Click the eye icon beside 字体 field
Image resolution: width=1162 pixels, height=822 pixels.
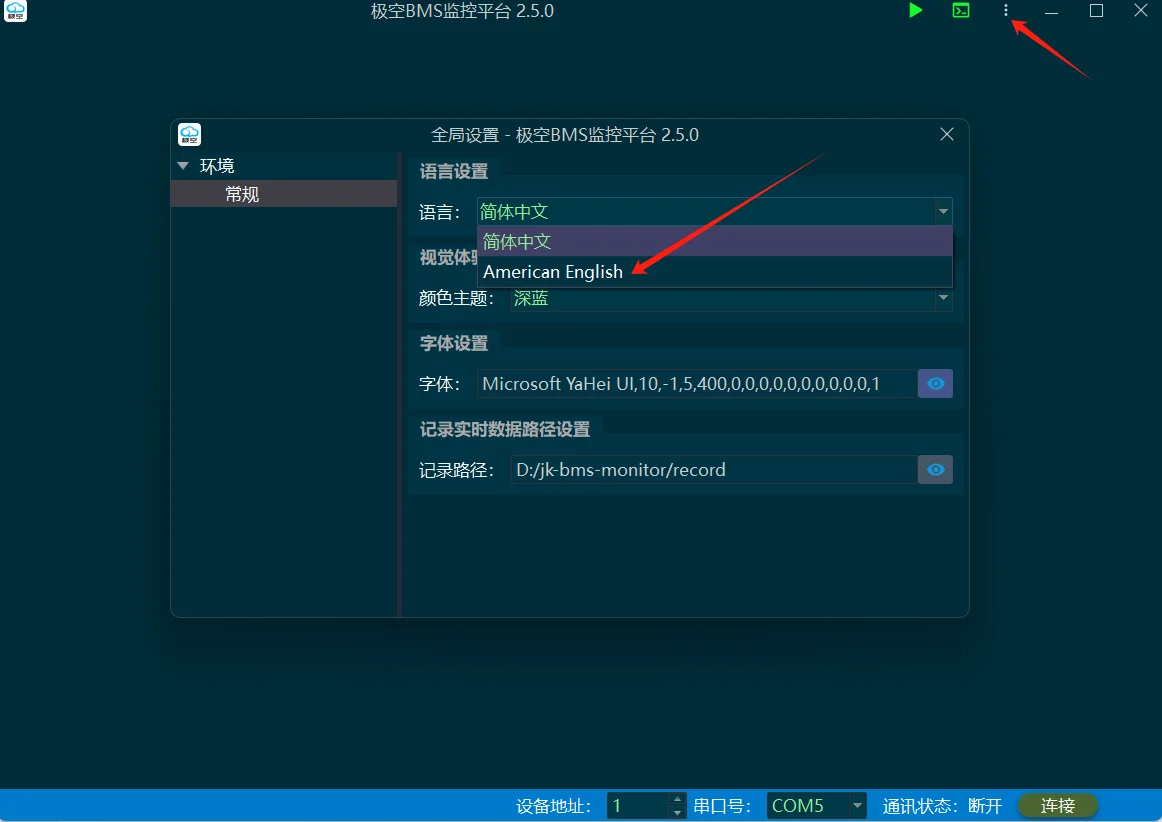[x=935, y=383]
